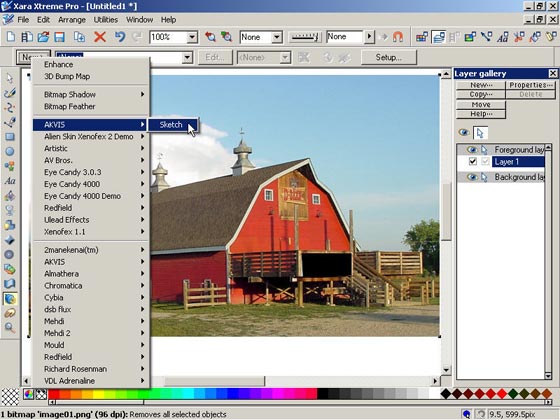The width and height of the screenshot is (560, 420).
Task: Select the Zoom magnifier tool
Action: [10, 328]
